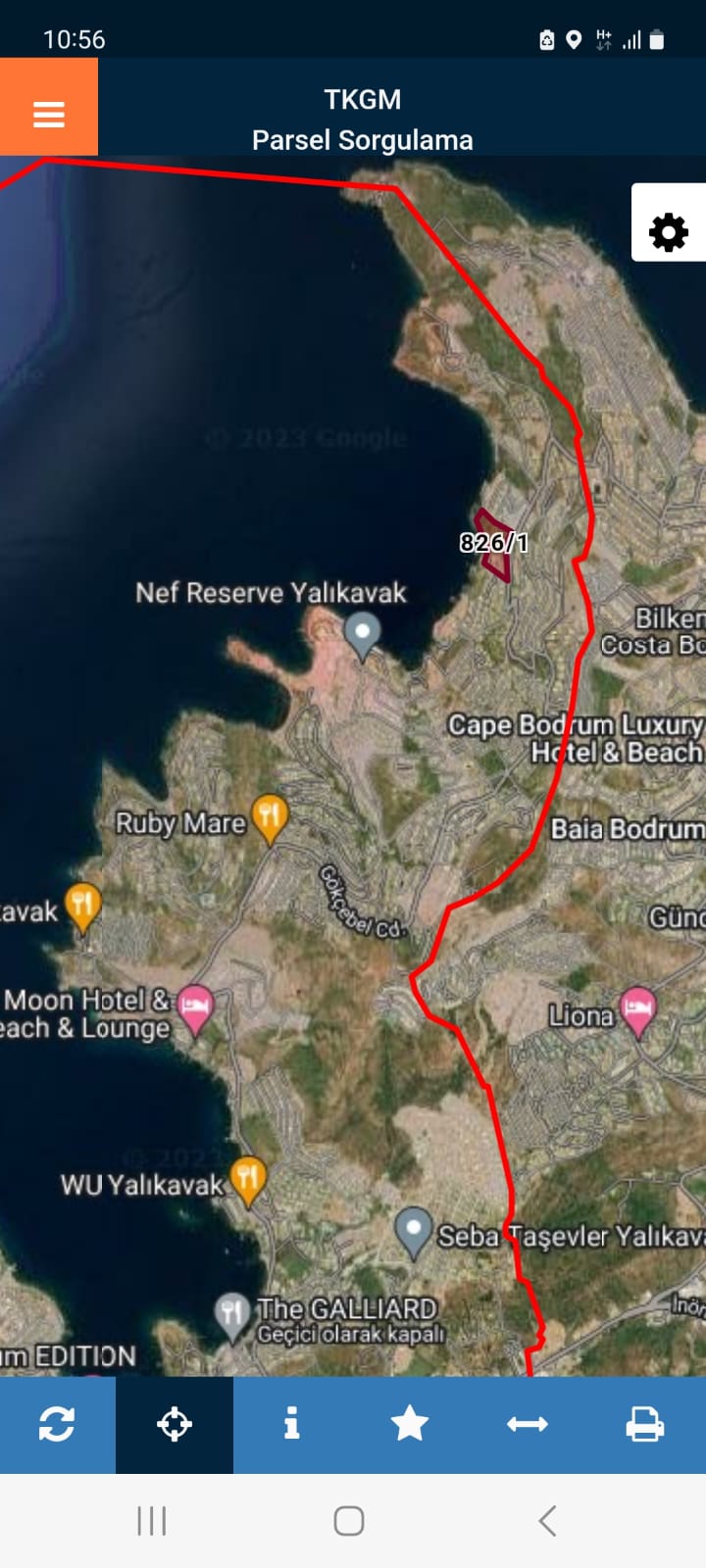
Task: Tap the Baia Bodrum label
Action: click(628, 829)
